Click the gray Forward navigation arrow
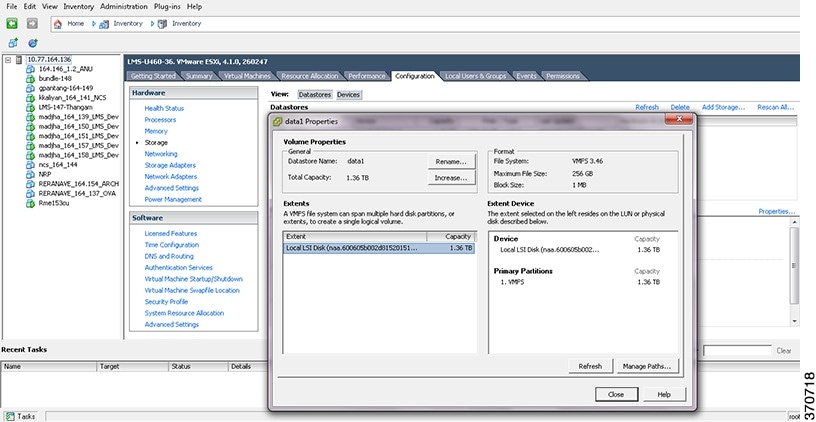This screenshot has height=422, width=816. (32, 23)
